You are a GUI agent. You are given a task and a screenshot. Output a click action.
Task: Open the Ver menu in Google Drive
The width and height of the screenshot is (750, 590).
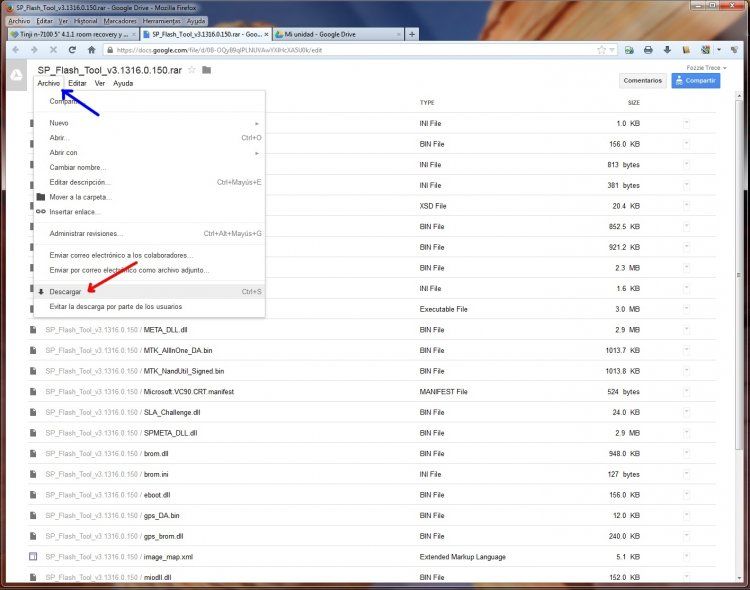(99, 83)
